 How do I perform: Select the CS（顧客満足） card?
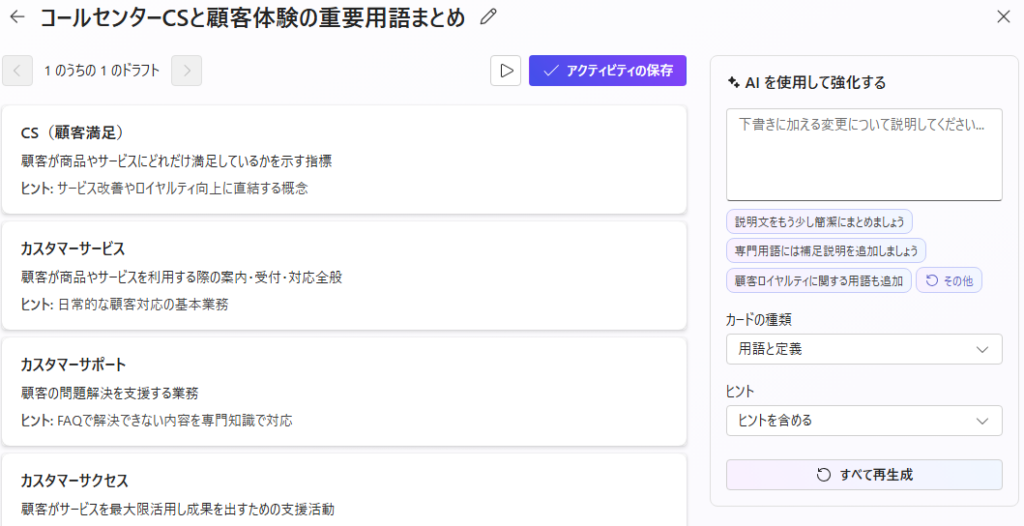(344, 160)
